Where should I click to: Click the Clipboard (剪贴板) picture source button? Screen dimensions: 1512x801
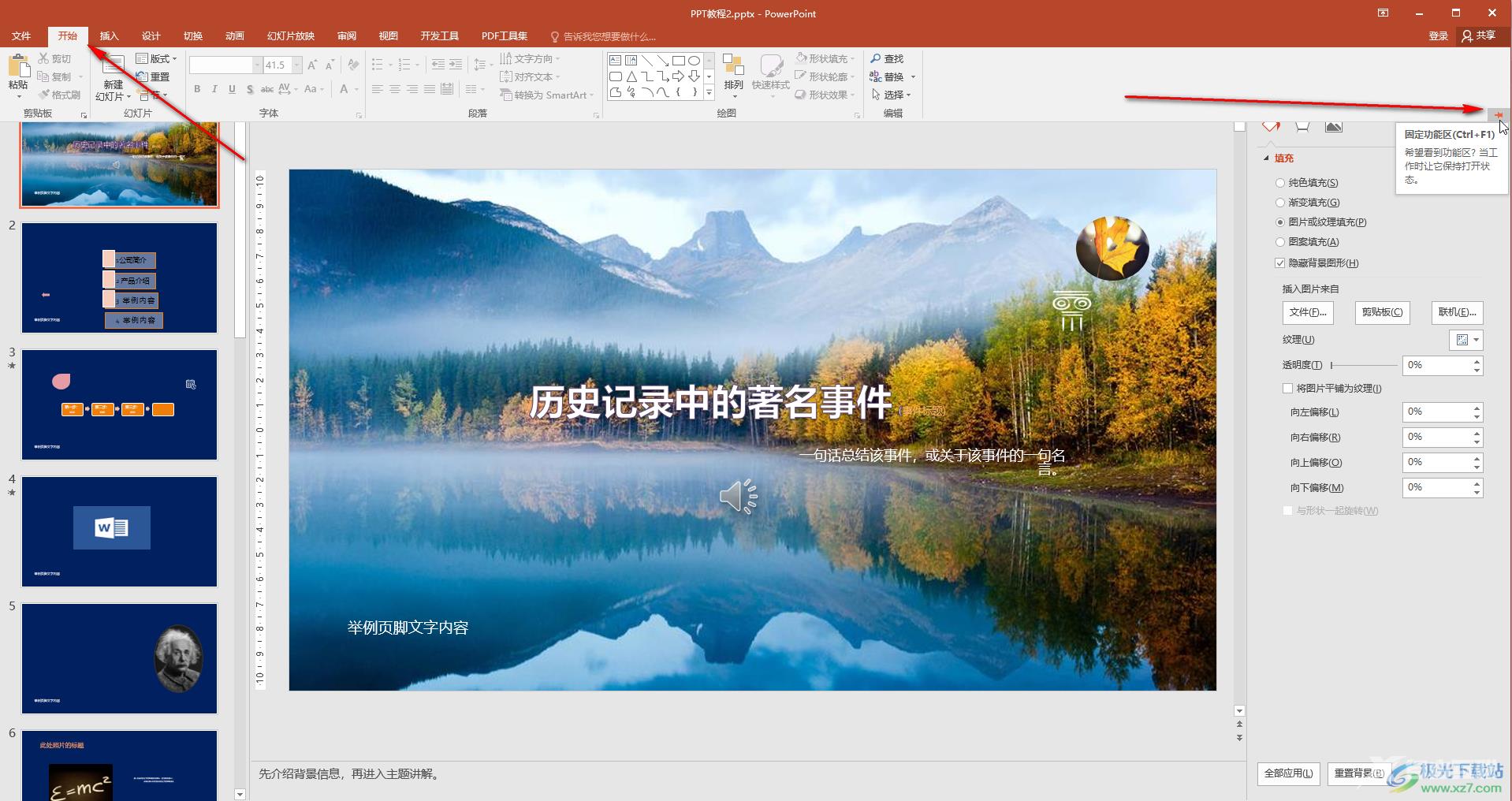pos(1382,312)
